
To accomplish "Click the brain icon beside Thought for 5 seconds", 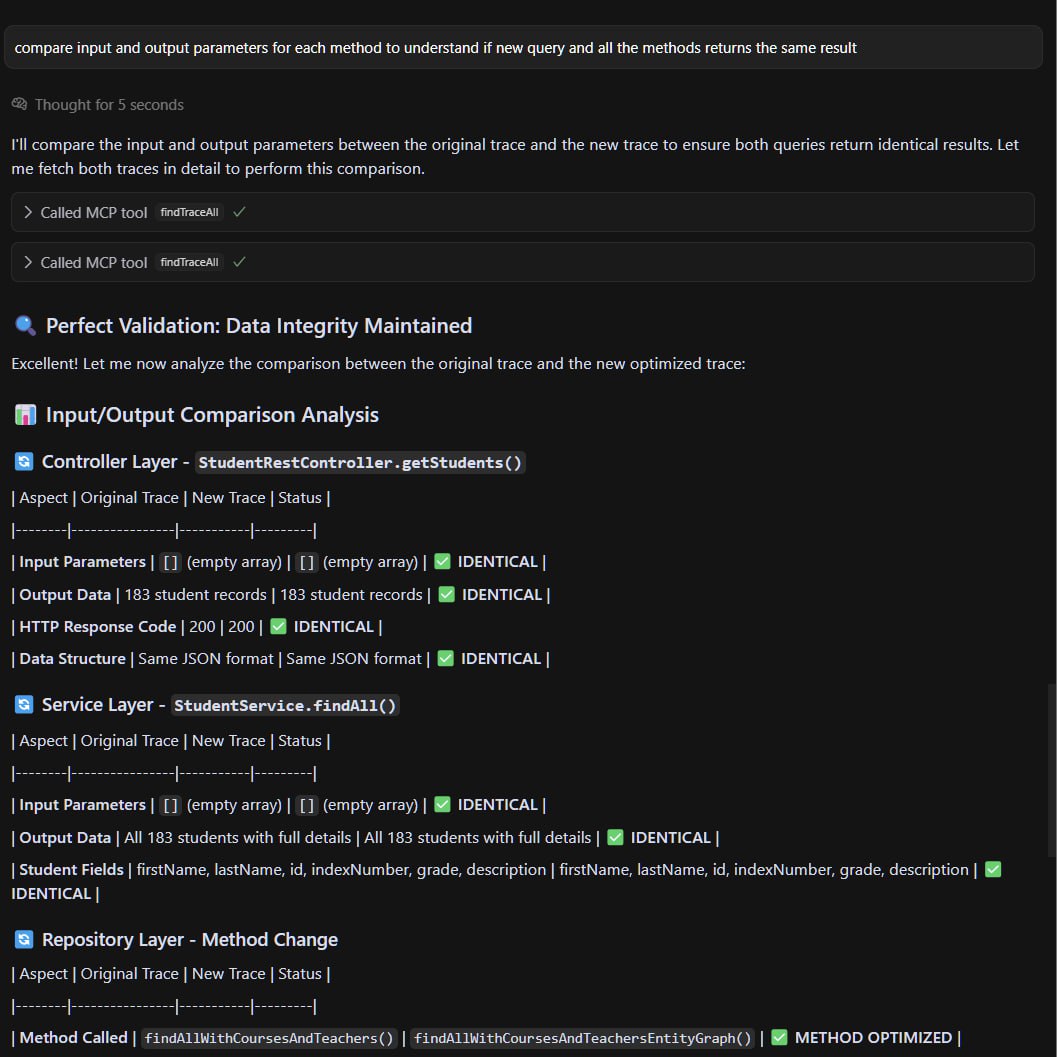I will point(19,104).
